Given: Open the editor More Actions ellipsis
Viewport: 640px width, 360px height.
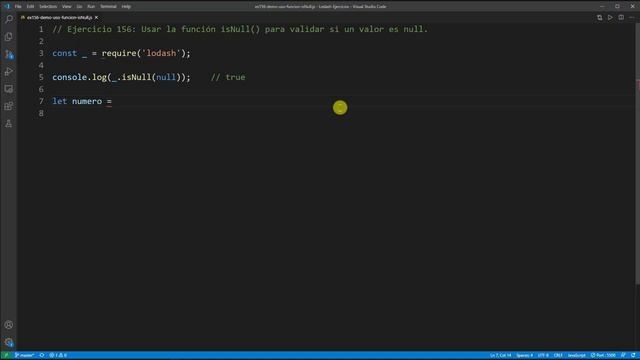Looking at the screenshot, I should pyautogui.click(x=632, y=18).
